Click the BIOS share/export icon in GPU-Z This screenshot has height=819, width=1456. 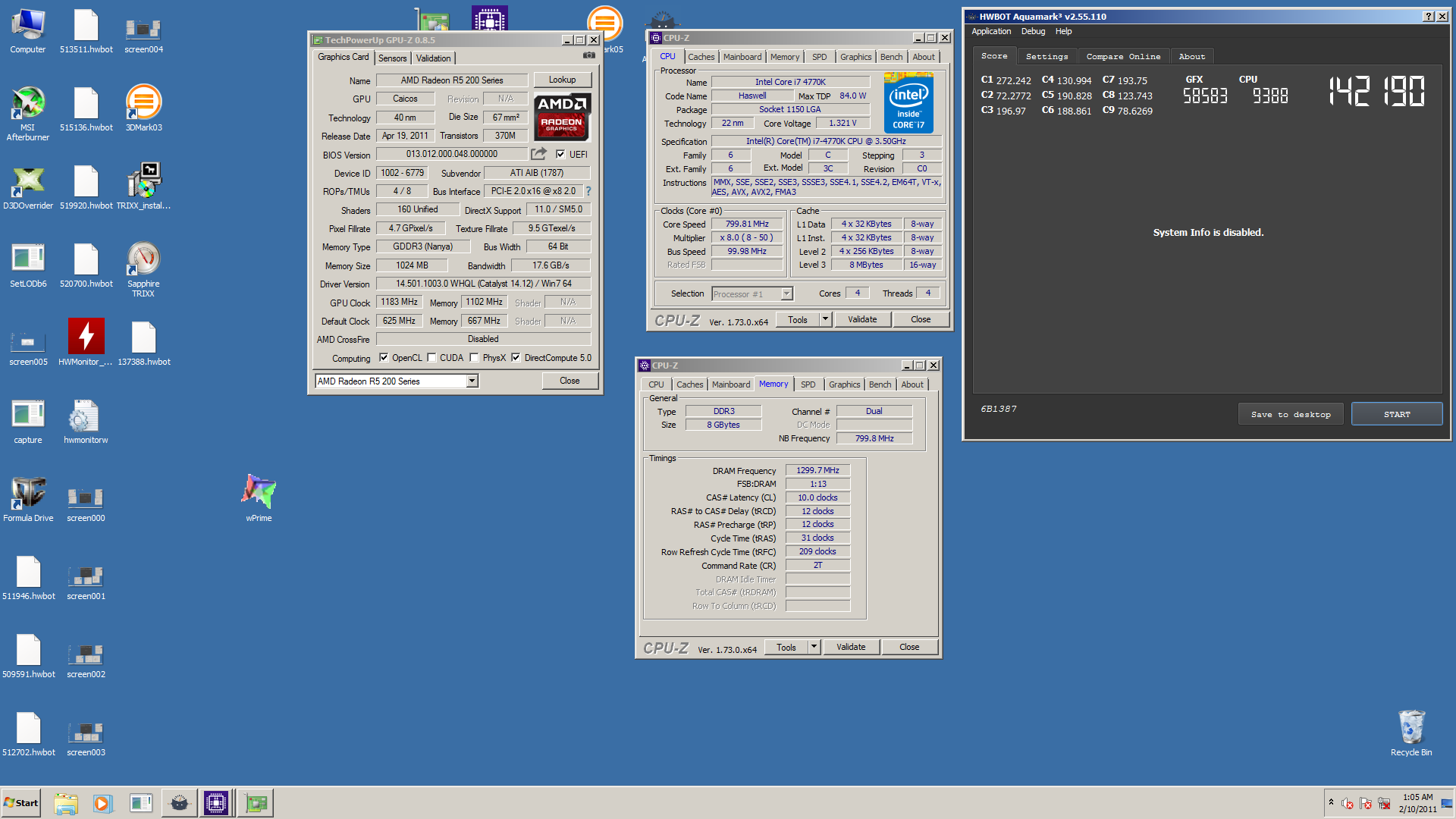pyautogui.click(x=538, y=154)
